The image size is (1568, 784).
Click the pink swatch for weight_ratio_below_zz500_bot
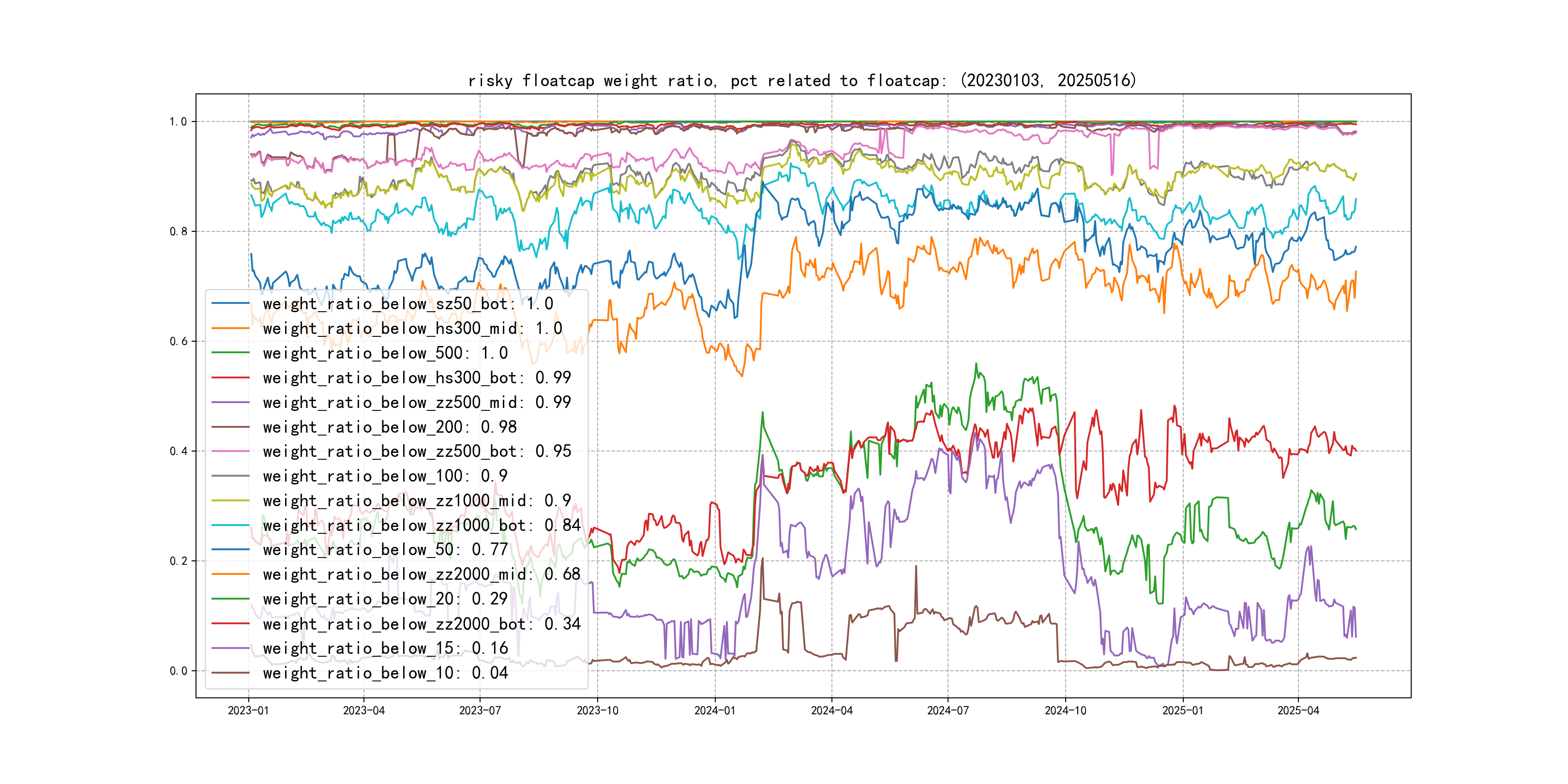pos(230,452)
